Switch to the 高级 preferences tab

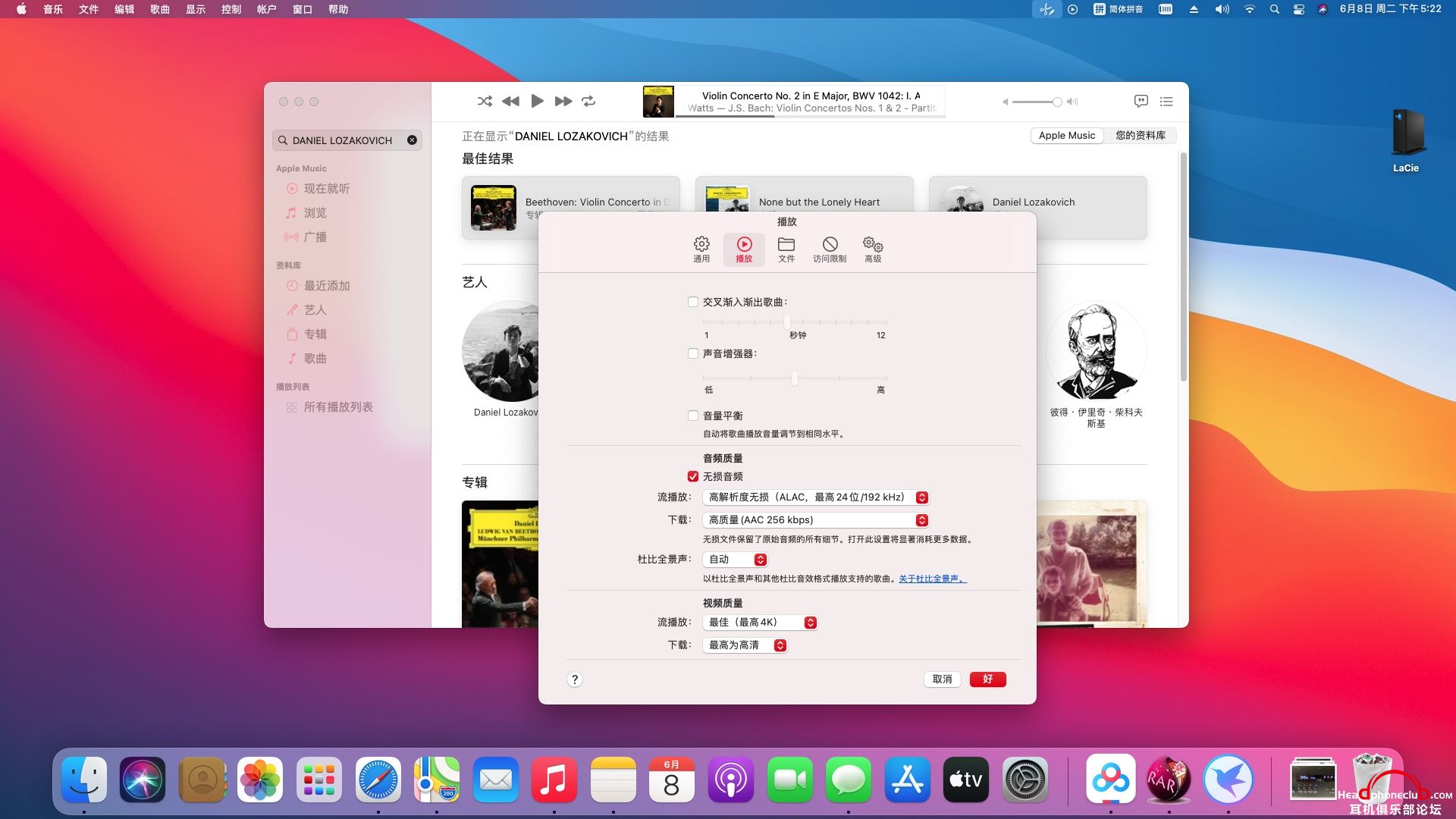(x=873, y=249)
